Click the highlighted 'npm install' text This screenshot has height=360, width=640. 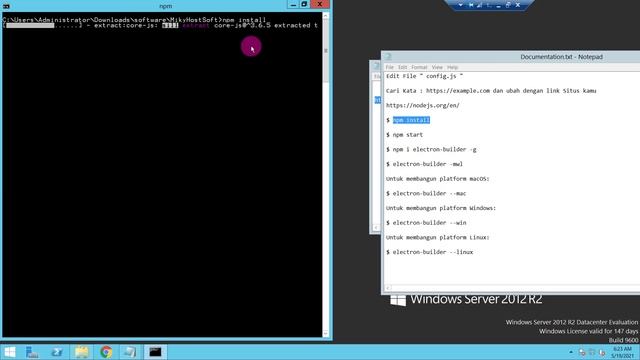click(x=411, y=120)
